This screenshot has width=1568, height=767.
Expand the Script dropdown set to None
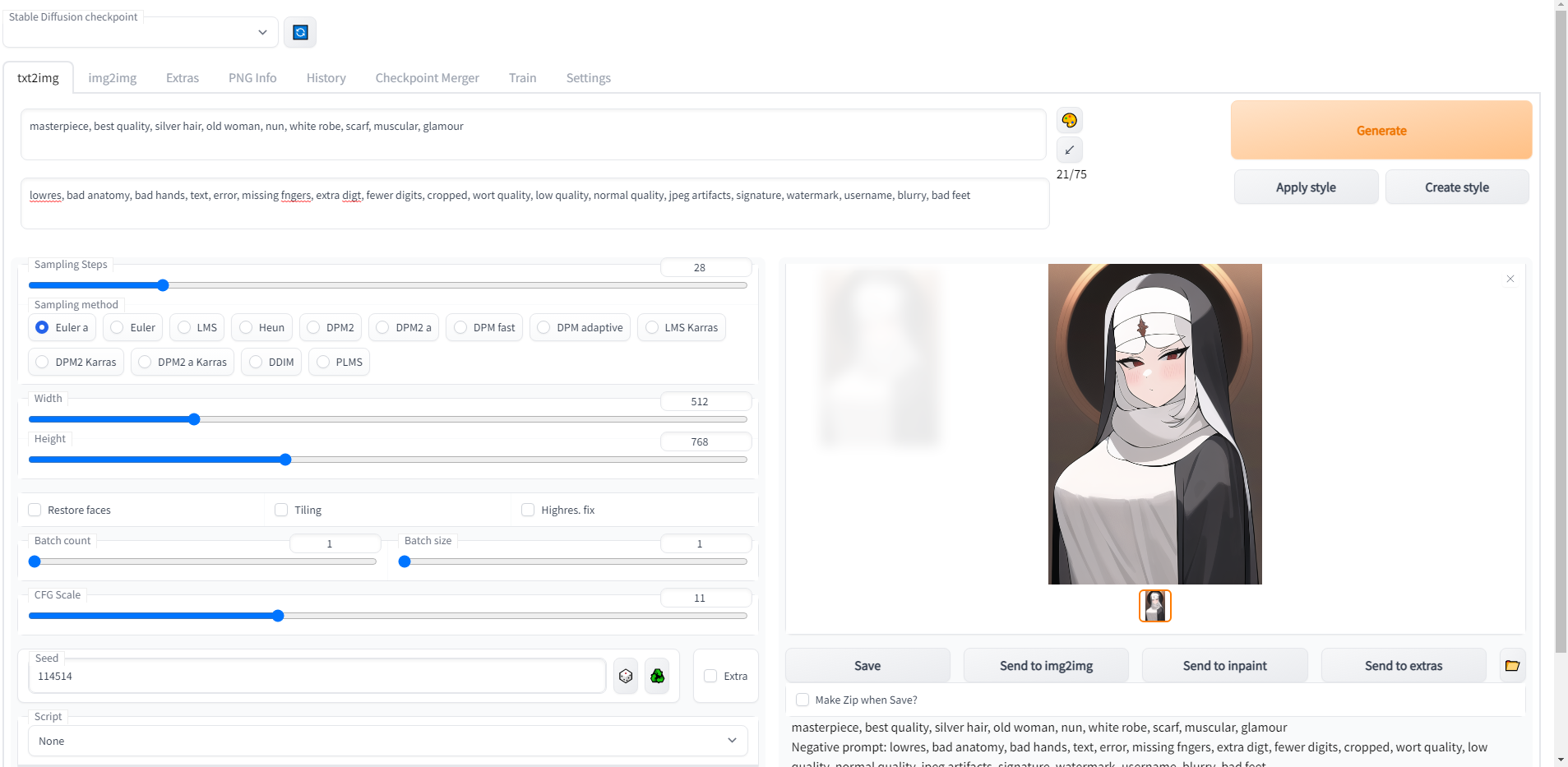coord(387,741)
